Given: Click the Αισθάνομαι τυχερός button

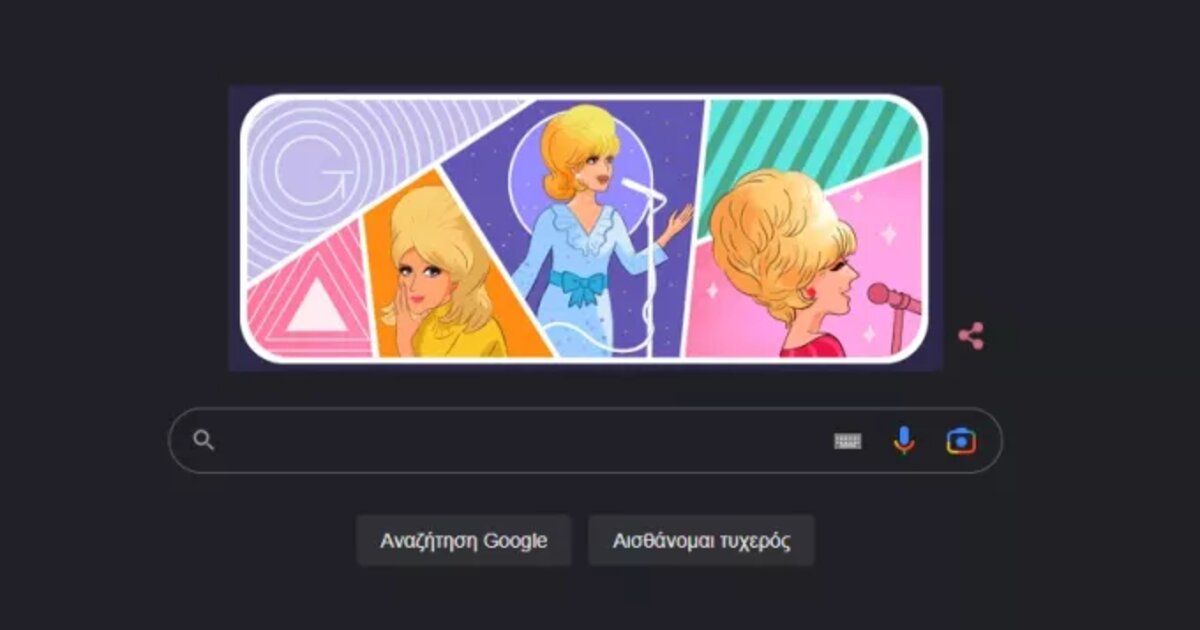Looking at the screenshot, I should [x=702, y=541].
